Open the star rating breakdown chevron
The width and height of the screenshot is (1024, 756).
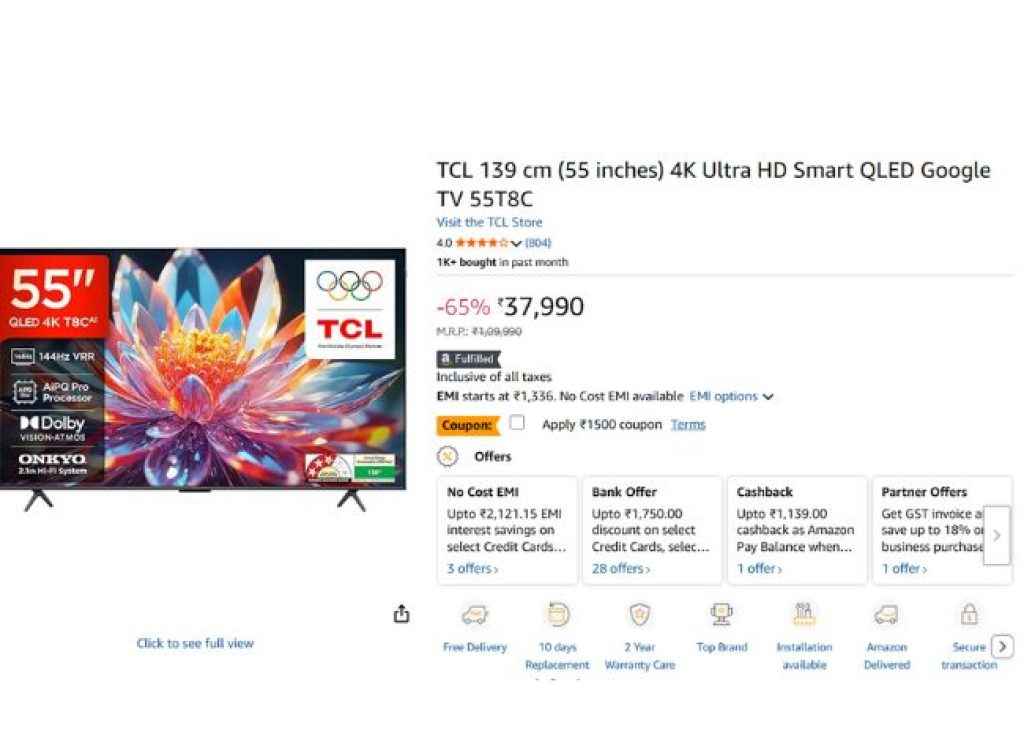(x=516, y=243)
